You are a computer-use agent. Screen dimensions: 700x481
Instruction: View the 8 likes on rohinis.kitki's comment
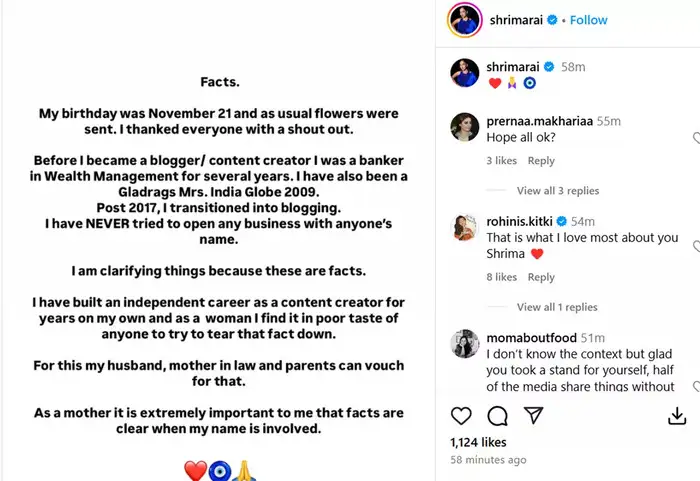click(x=502, y=277)
